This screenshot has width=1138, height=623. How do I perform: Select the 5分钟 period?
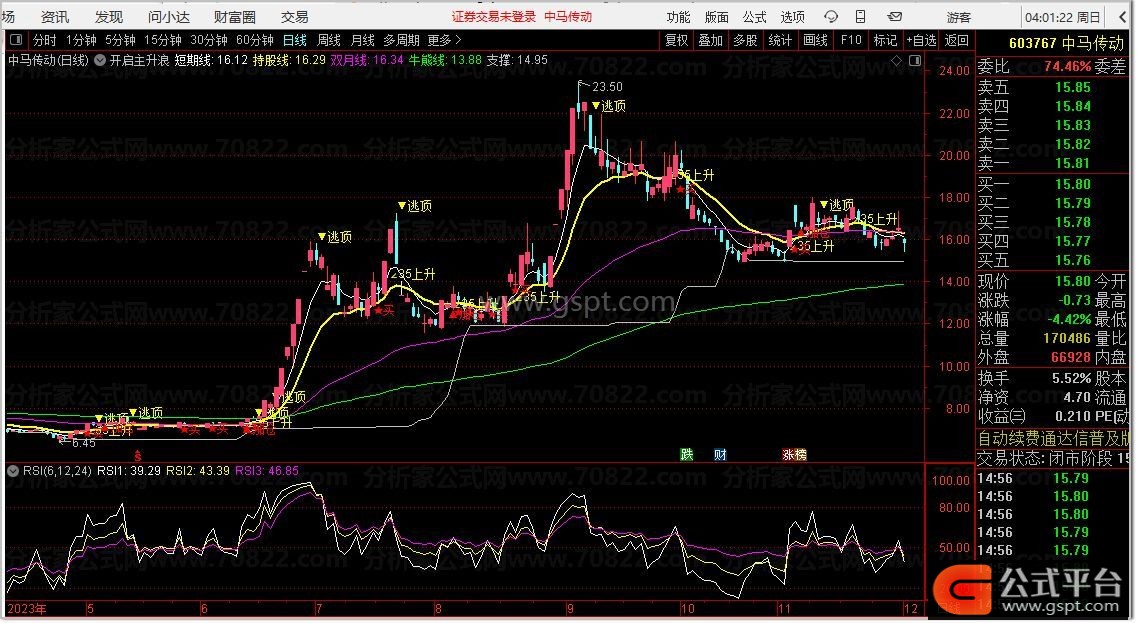tap(120, 40)
